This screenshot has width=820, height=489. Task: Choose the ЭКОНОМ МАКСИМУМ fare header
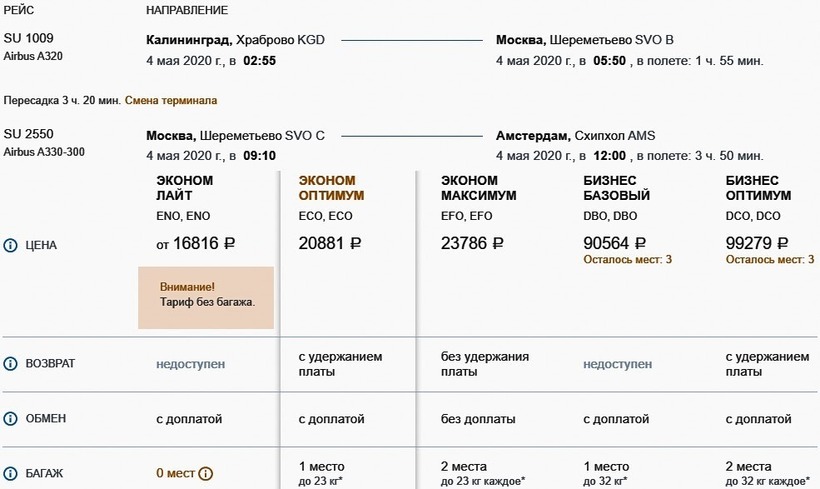[479, 188]
